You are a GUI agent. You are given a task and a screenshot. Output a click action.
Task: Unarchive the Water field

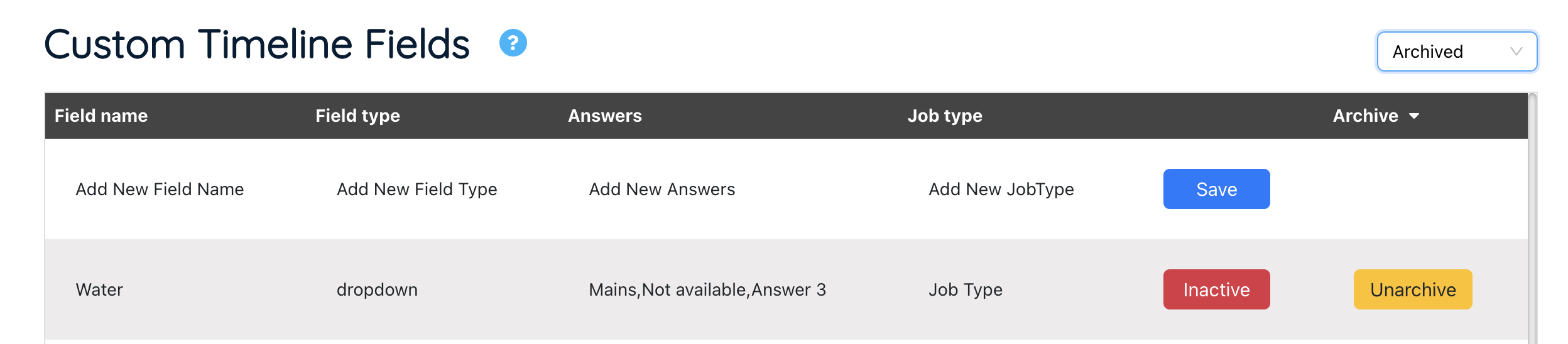1412,289
